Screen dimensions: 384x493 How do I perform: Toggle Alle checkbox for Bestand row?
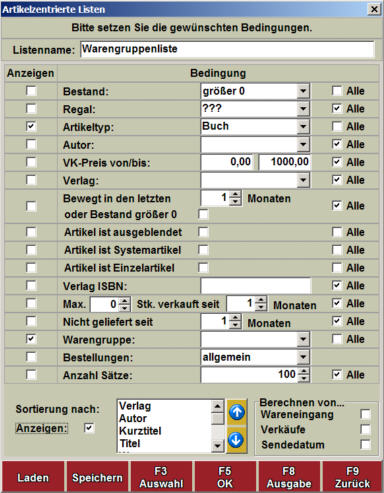click(x=337, y=91)
